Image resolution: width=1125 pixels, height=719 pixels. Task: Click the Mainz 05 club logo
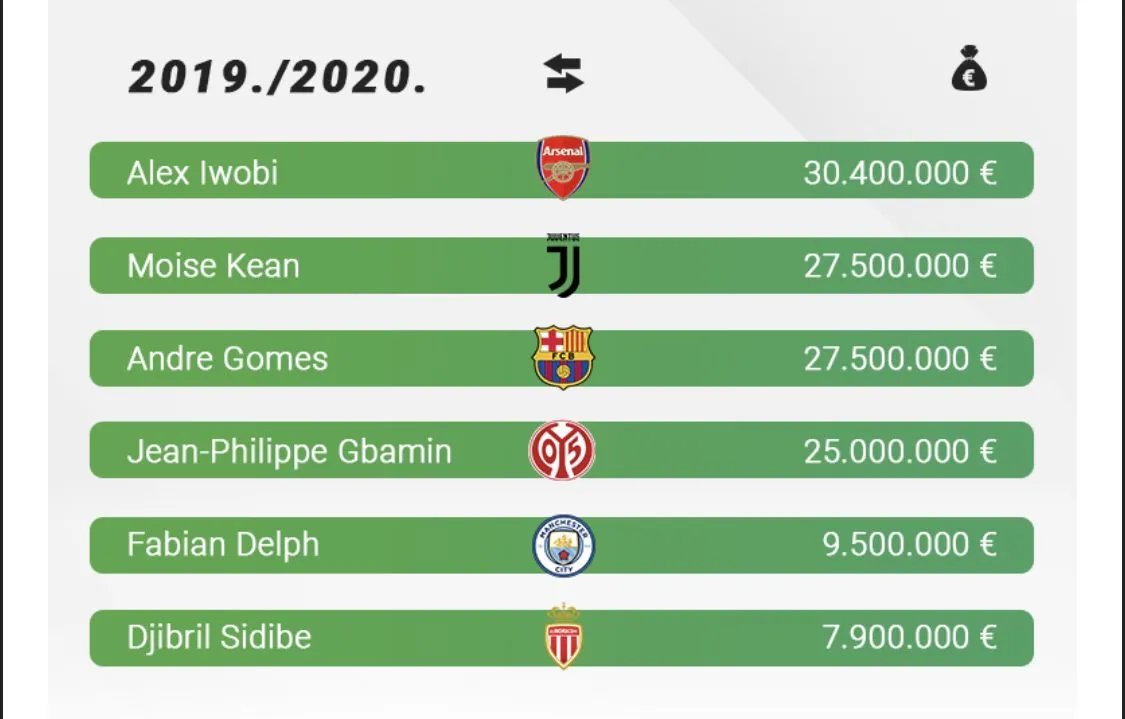(562, 451)
